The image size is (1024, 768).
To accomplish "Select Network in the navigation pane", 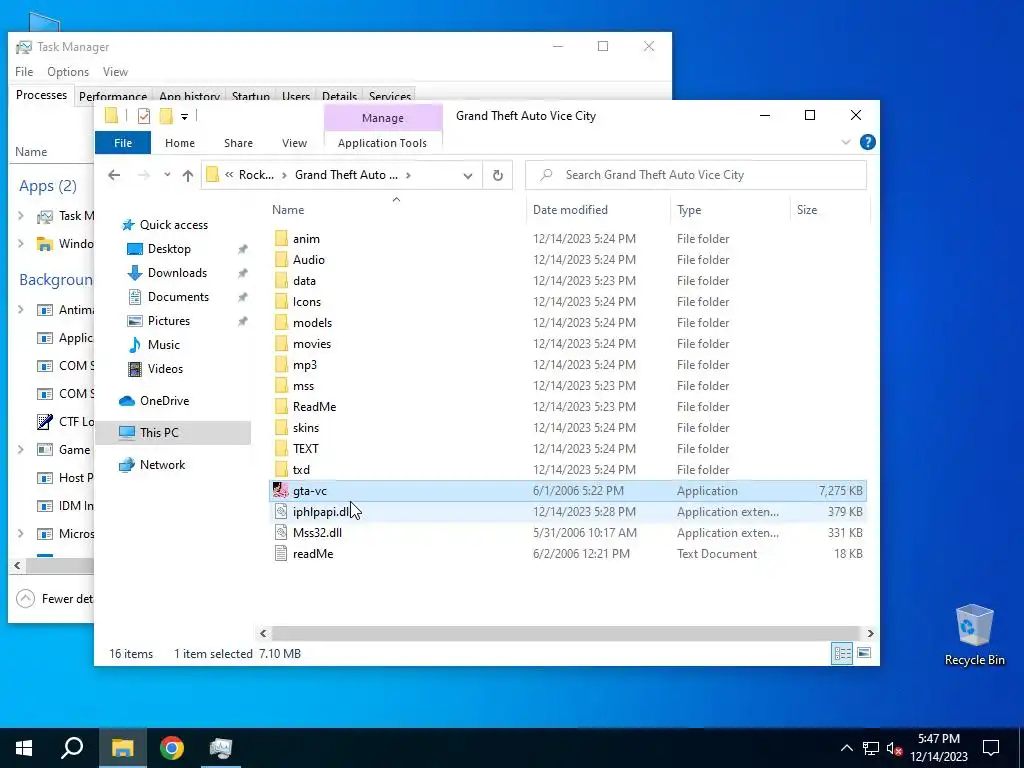I will point(162,464).
